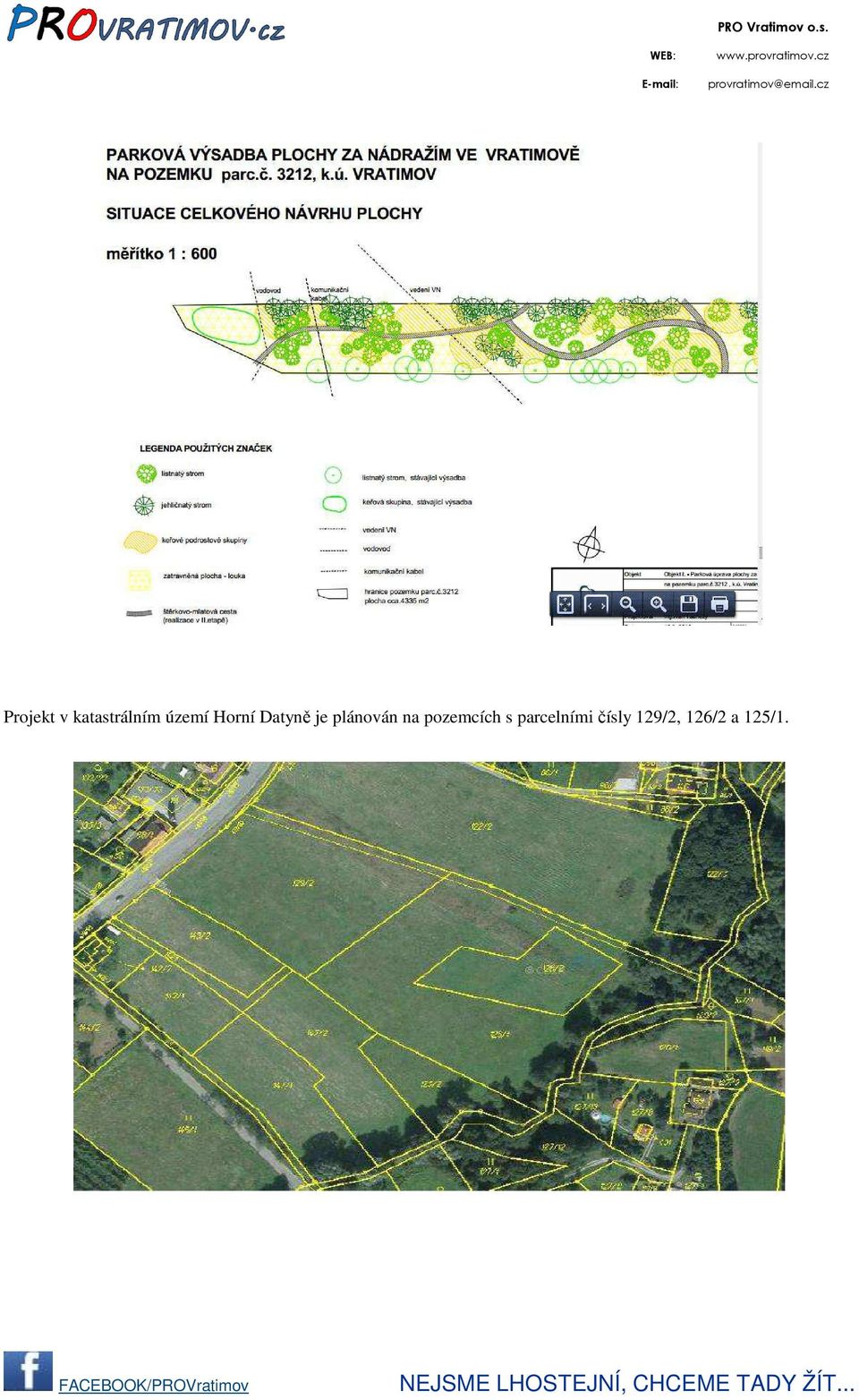
Task: Click the fit-to-page icon in floating toolbar
Action: [566, 604]
